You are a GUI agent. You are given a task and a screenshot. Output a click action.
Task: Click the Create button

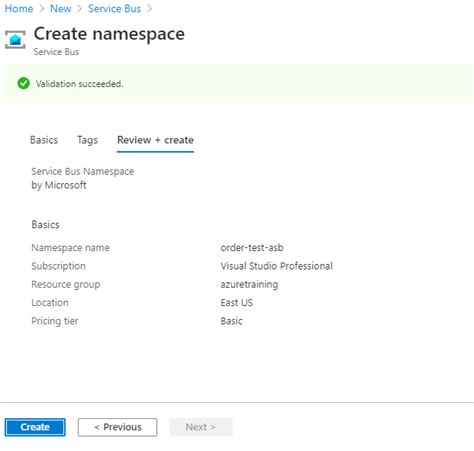(x=35, y=427)
